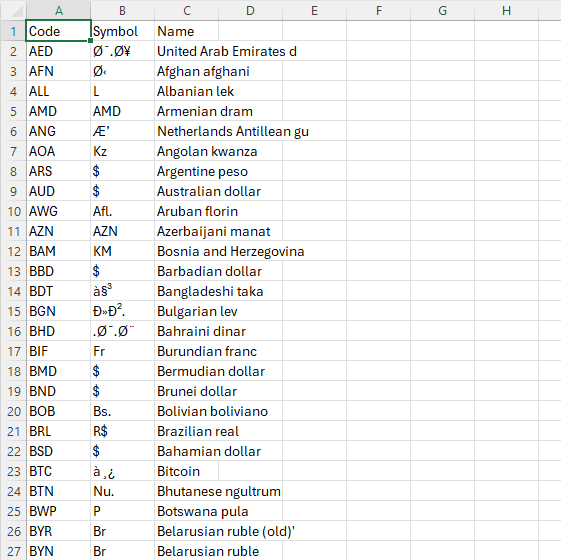
Task: Select column H header
Action: 506,11
